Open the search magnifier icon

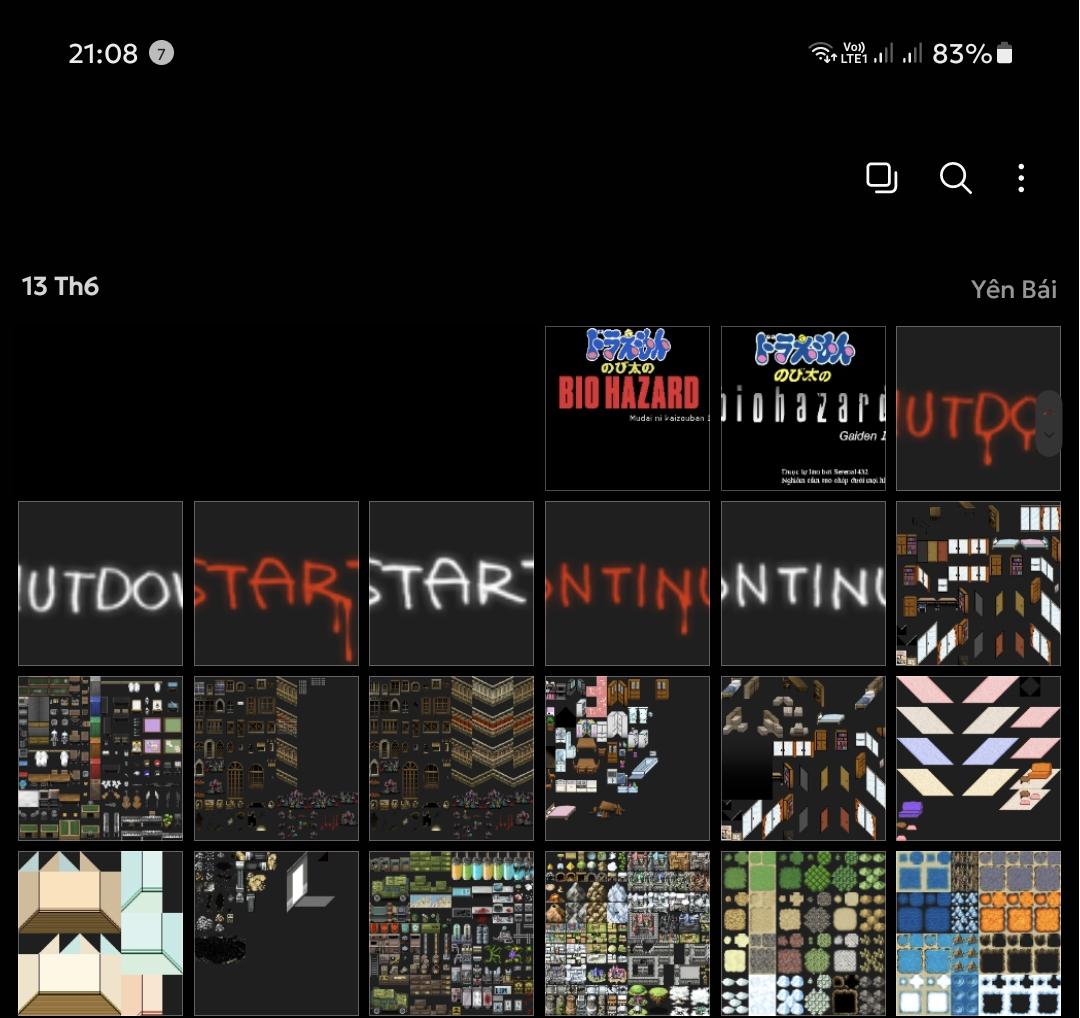pyautogui.click(x=955, y=179)
